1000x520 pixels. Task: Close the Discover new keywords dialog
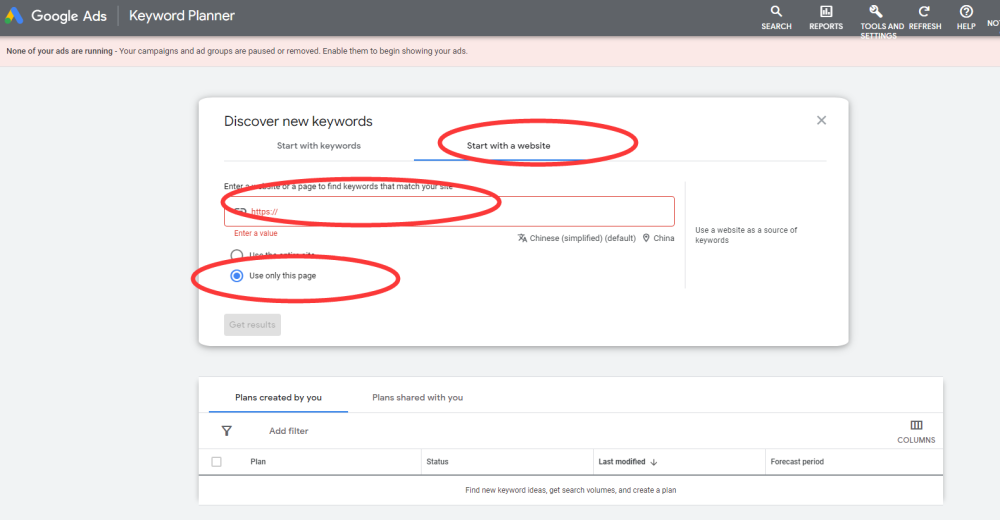(821, 120)
